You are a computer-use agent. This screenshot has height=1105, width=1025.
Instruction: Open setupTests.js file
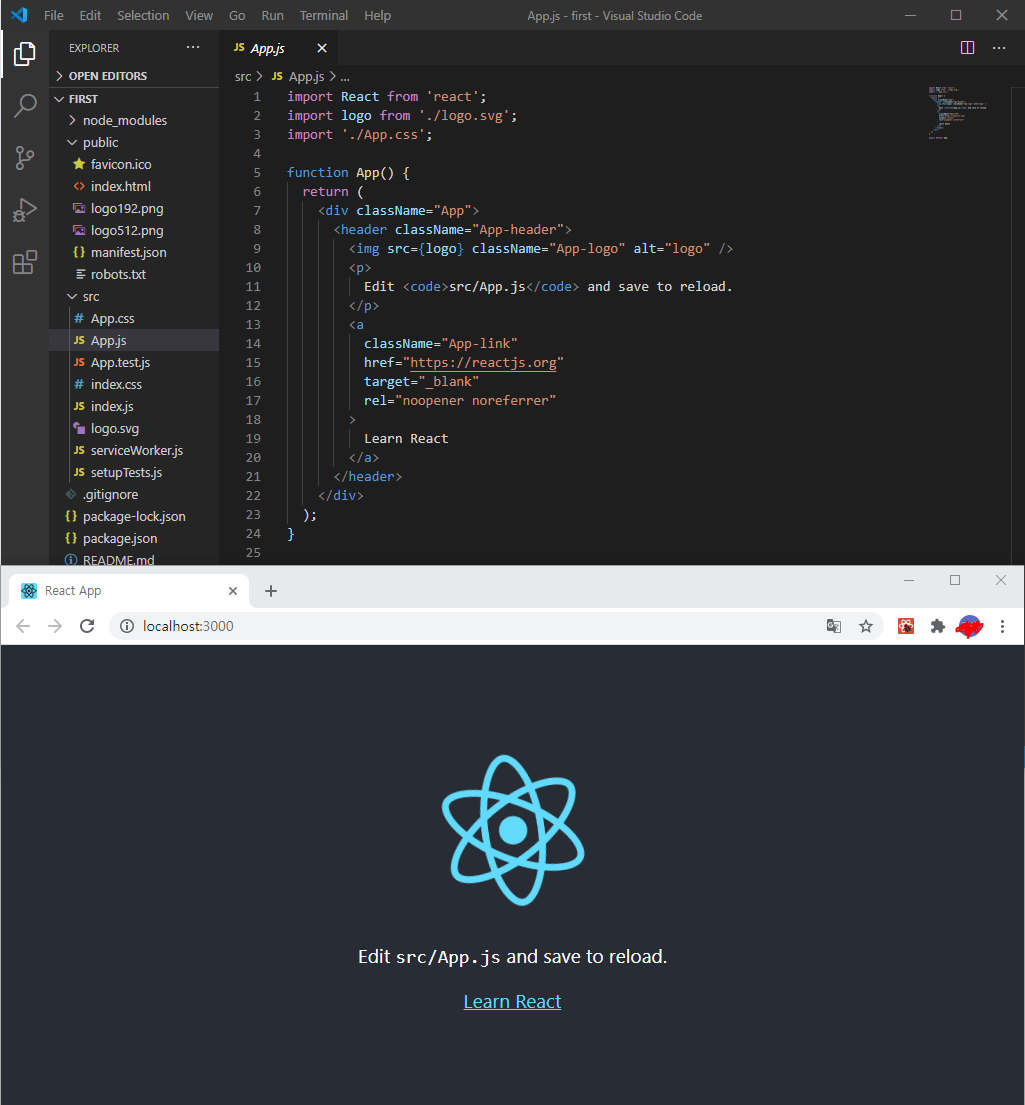134,472
